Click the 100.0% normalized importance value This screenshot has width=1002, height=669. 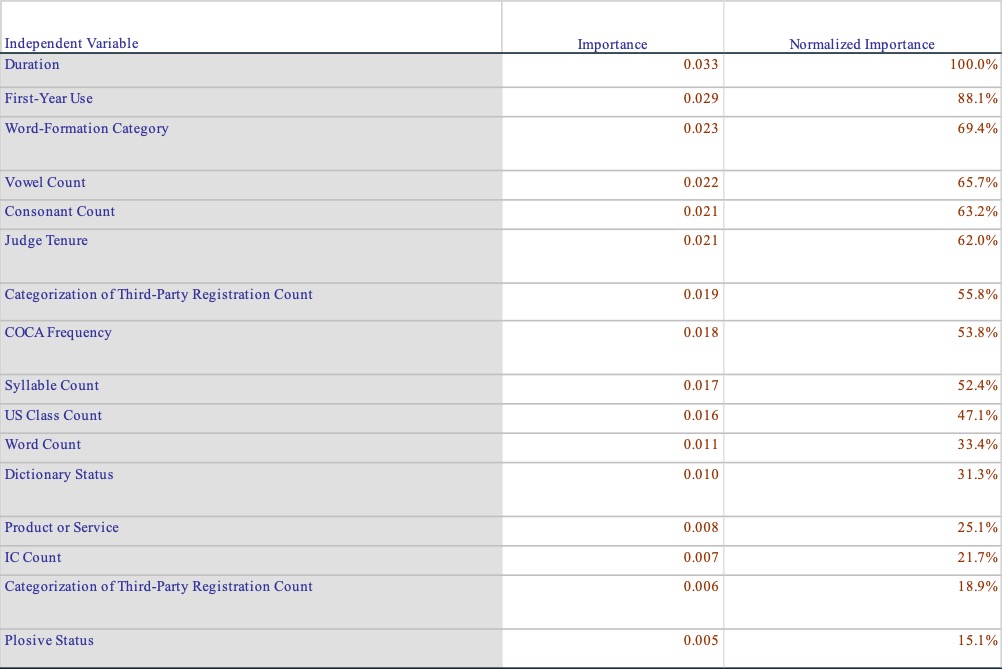[x=974, y=65]
